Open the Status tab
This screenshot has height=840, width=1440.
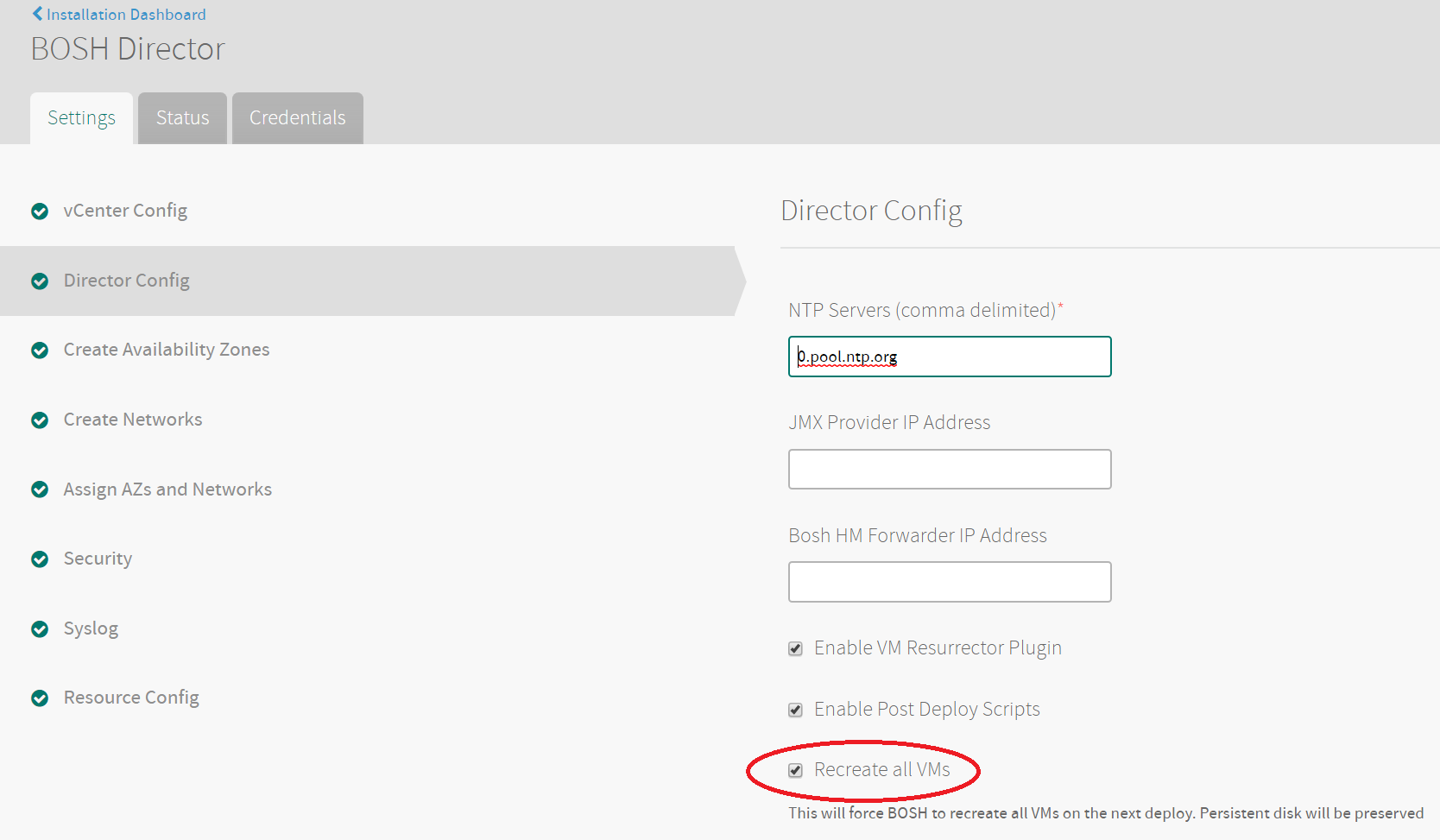(x=182, y=118)
